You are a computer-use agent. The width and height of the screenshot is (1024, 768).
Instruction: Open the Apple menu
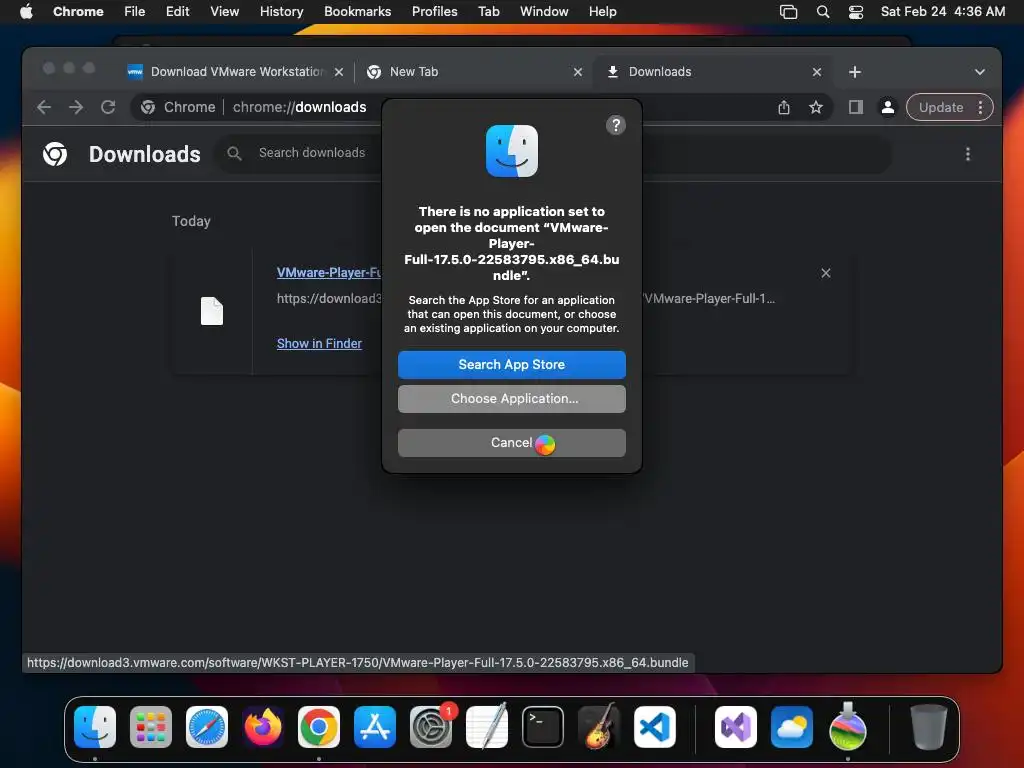[26, 12]
